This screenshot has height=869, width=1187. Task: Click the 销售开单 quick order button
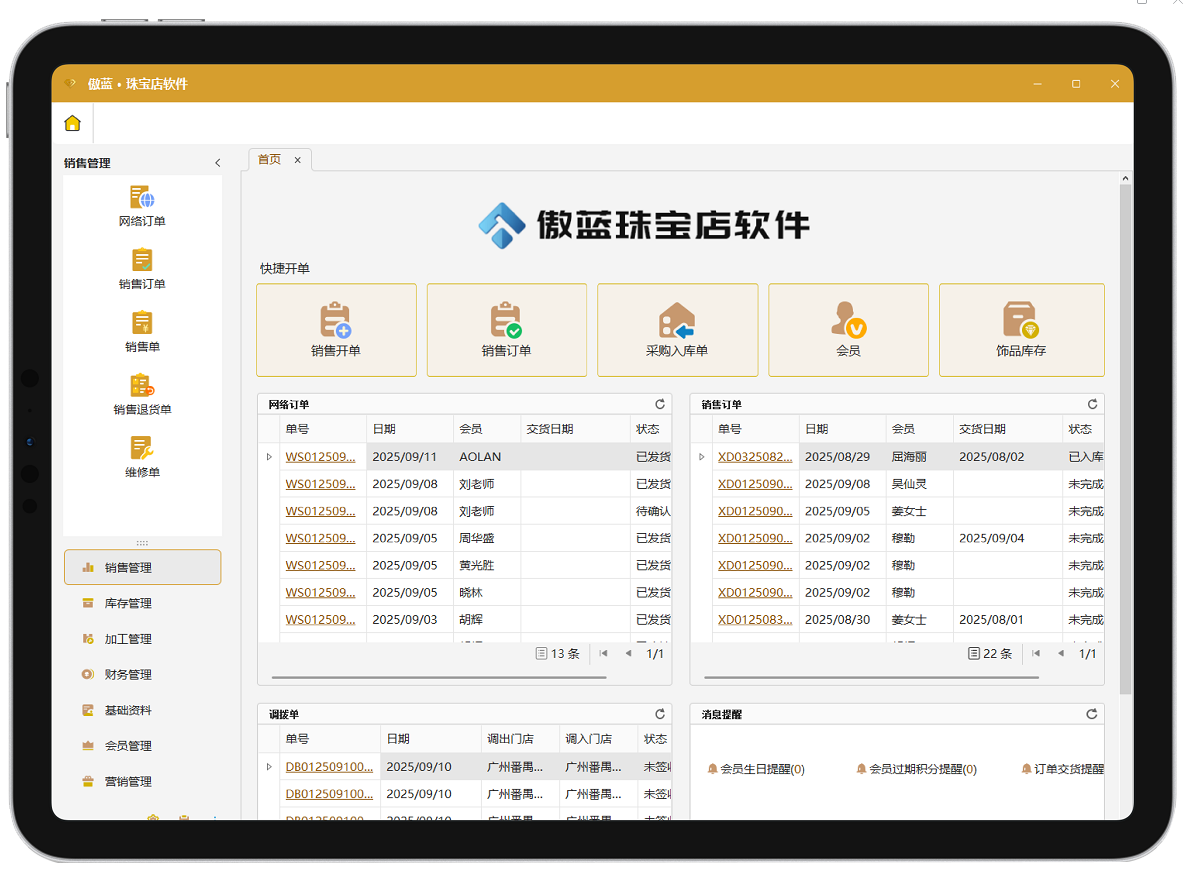pos(336,330)
